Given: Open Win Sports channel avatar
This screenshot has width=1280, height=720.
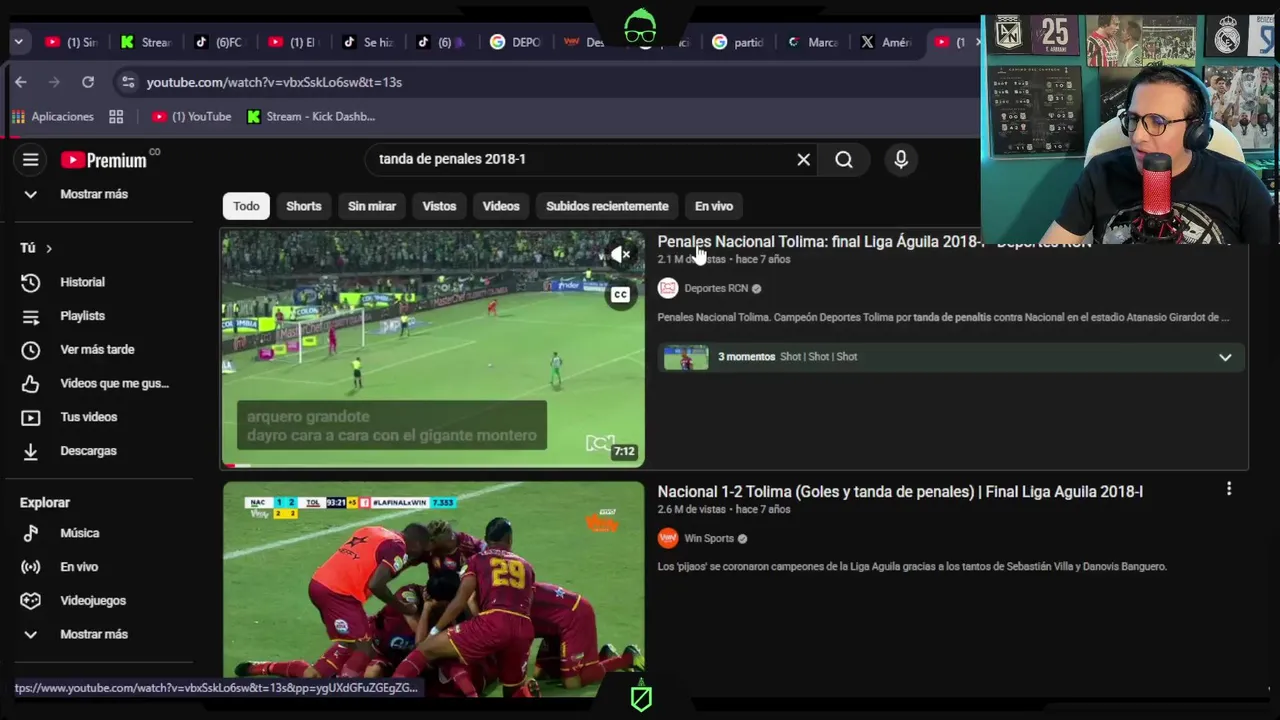Looking at the screenshot, I should (668, 538).
